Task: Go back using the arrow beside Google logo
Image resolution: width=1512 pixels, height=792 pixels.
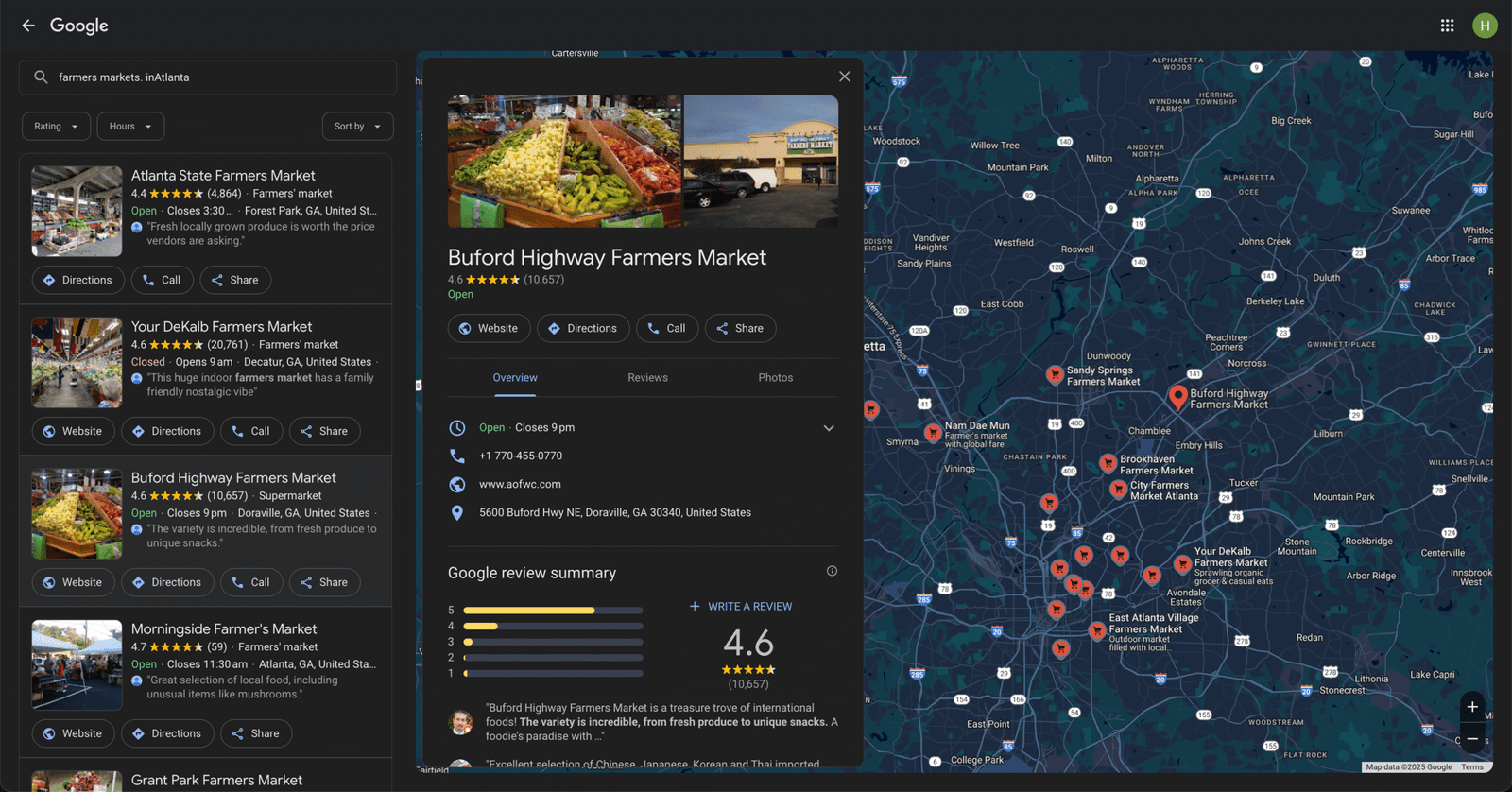Action: point(28,26)
